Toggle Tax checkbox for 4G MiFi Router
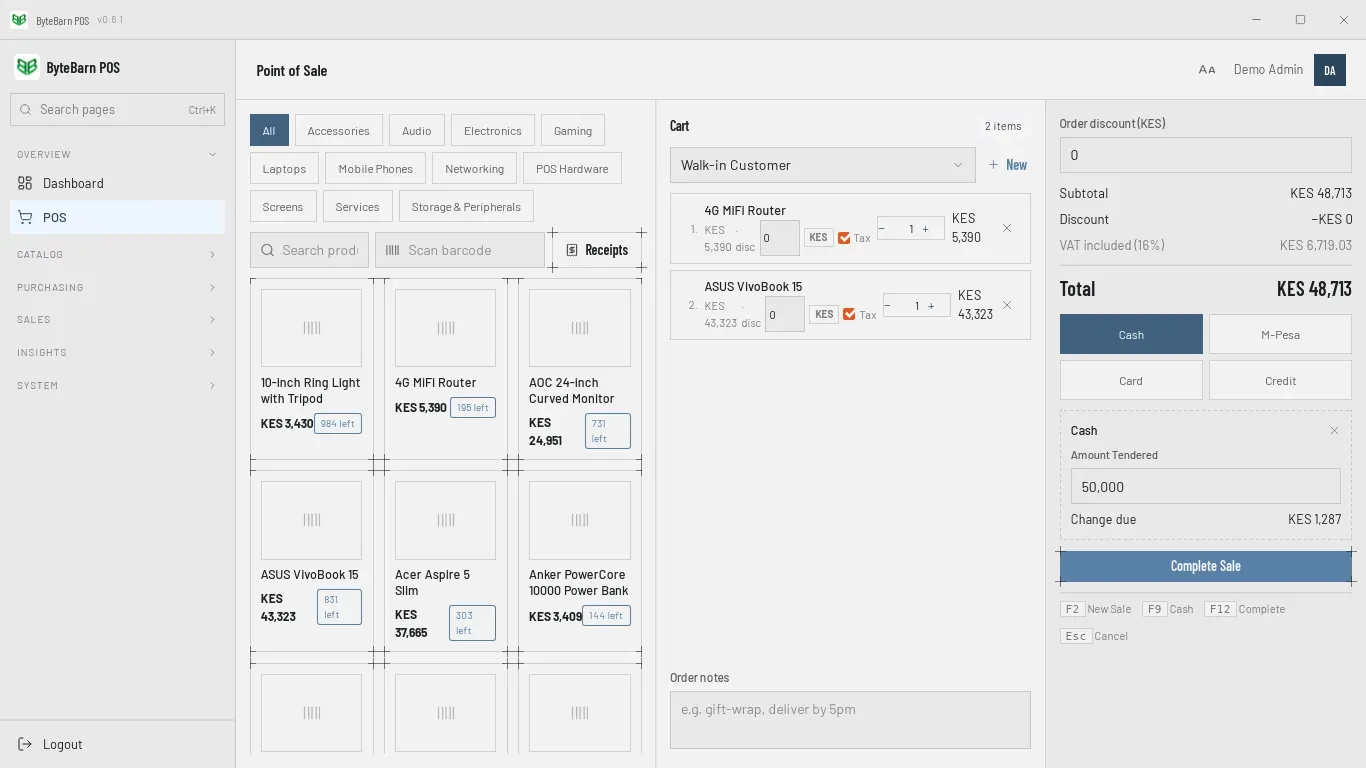 pyautogui.click(x=844, y=238)
